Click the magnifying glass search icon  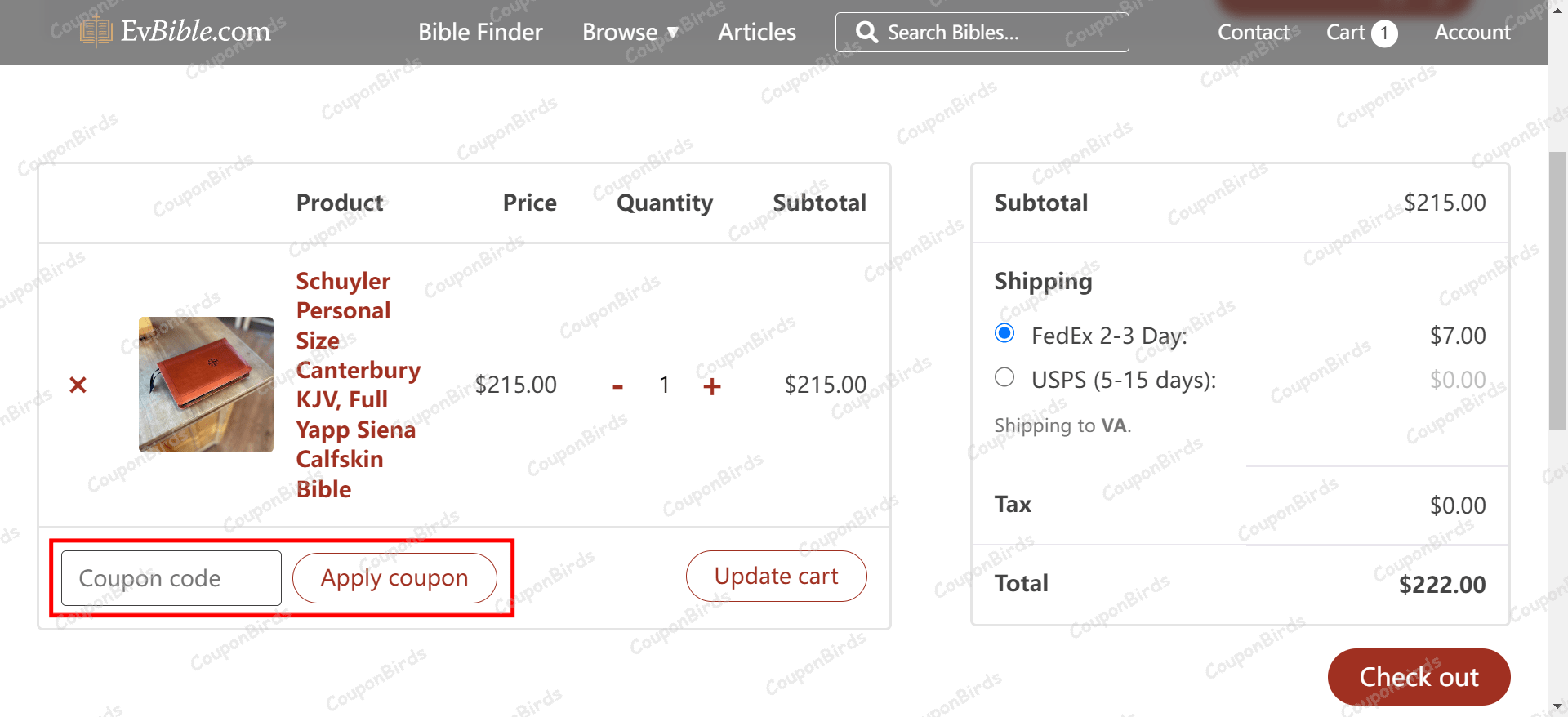click(866, 32)
